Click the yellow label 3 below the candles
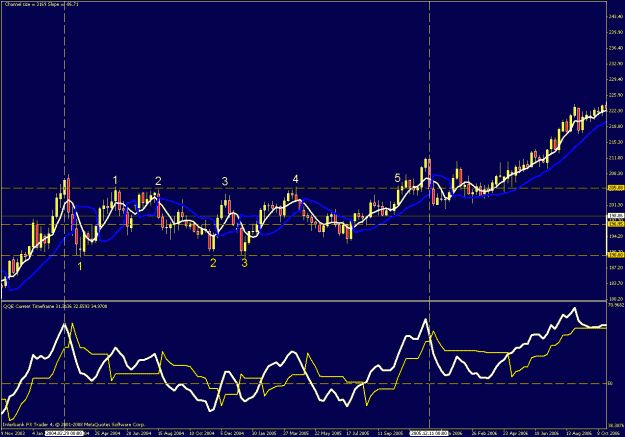625x437 pixels. pos(244,263)
